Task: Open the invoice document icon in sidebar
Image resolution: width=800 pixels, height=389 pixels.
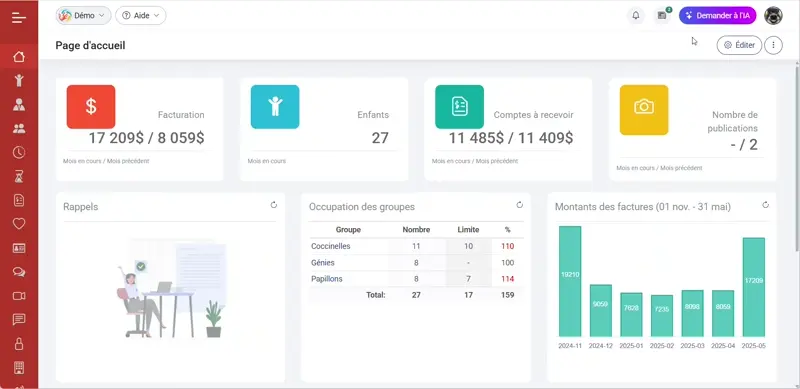Action: [19, 200]
